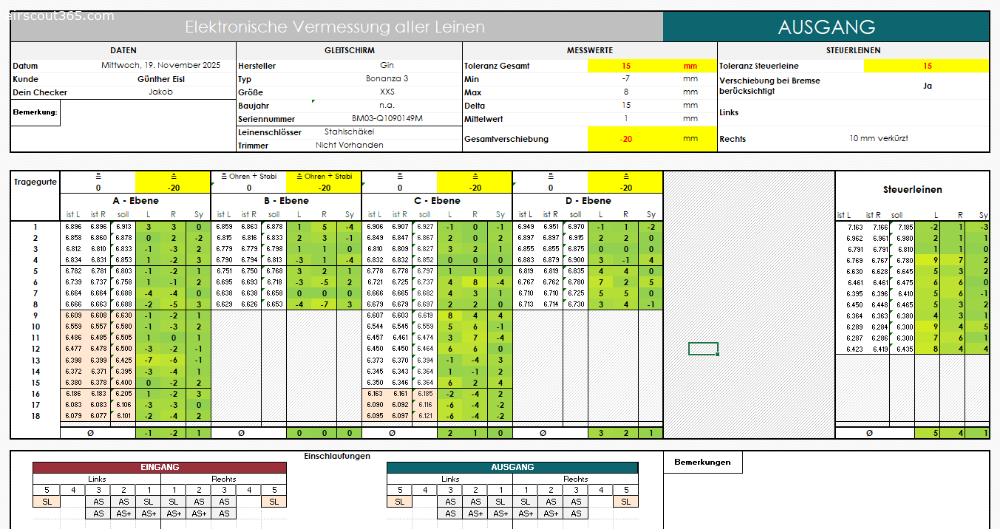Screen dimensions: 1000x529
Task: Click the Rechts note '10 mm verkürzt'
Action: click(x=878, y=138)
